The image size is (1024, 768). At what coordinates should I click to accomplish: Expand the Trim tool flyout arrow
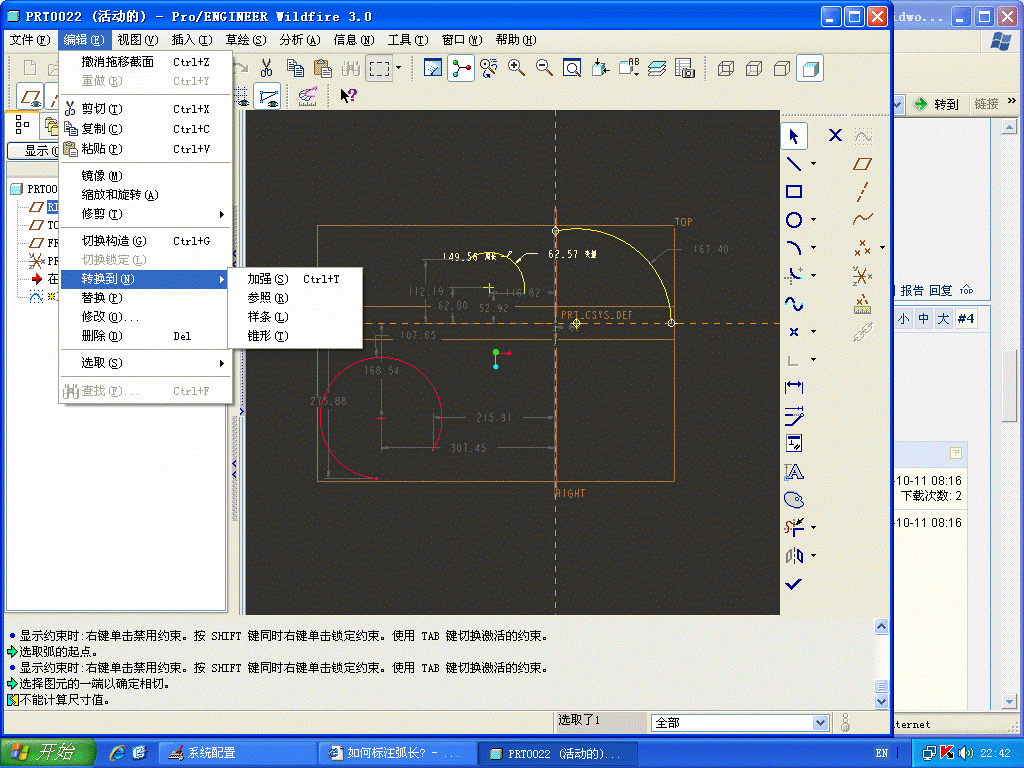(814, 528)
